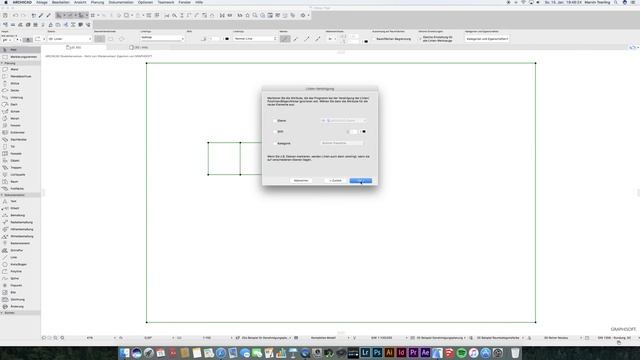Screen dimensions: 640x360
Task: Select the Kreis/Bogen tool in toolbox
Action: pos(18,264)
